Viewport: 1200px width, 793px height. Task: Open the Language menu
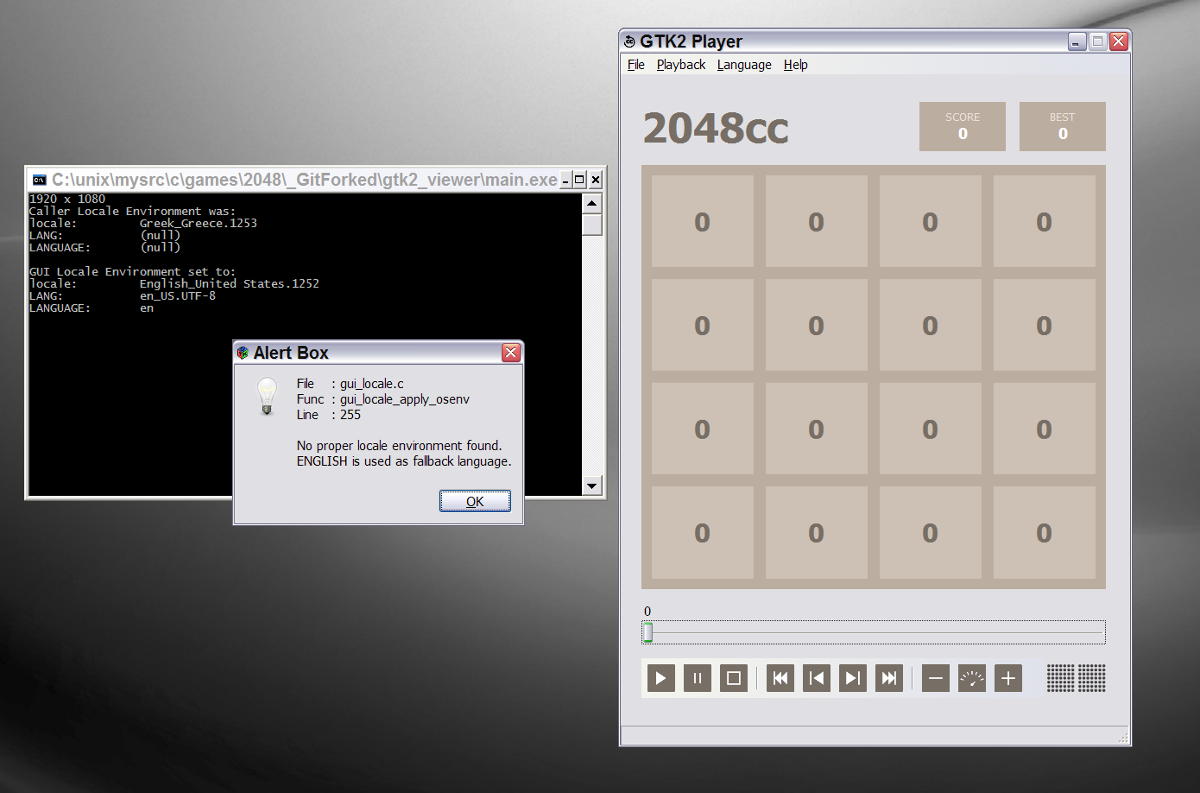pyautogui.click(x=744, y=65)
